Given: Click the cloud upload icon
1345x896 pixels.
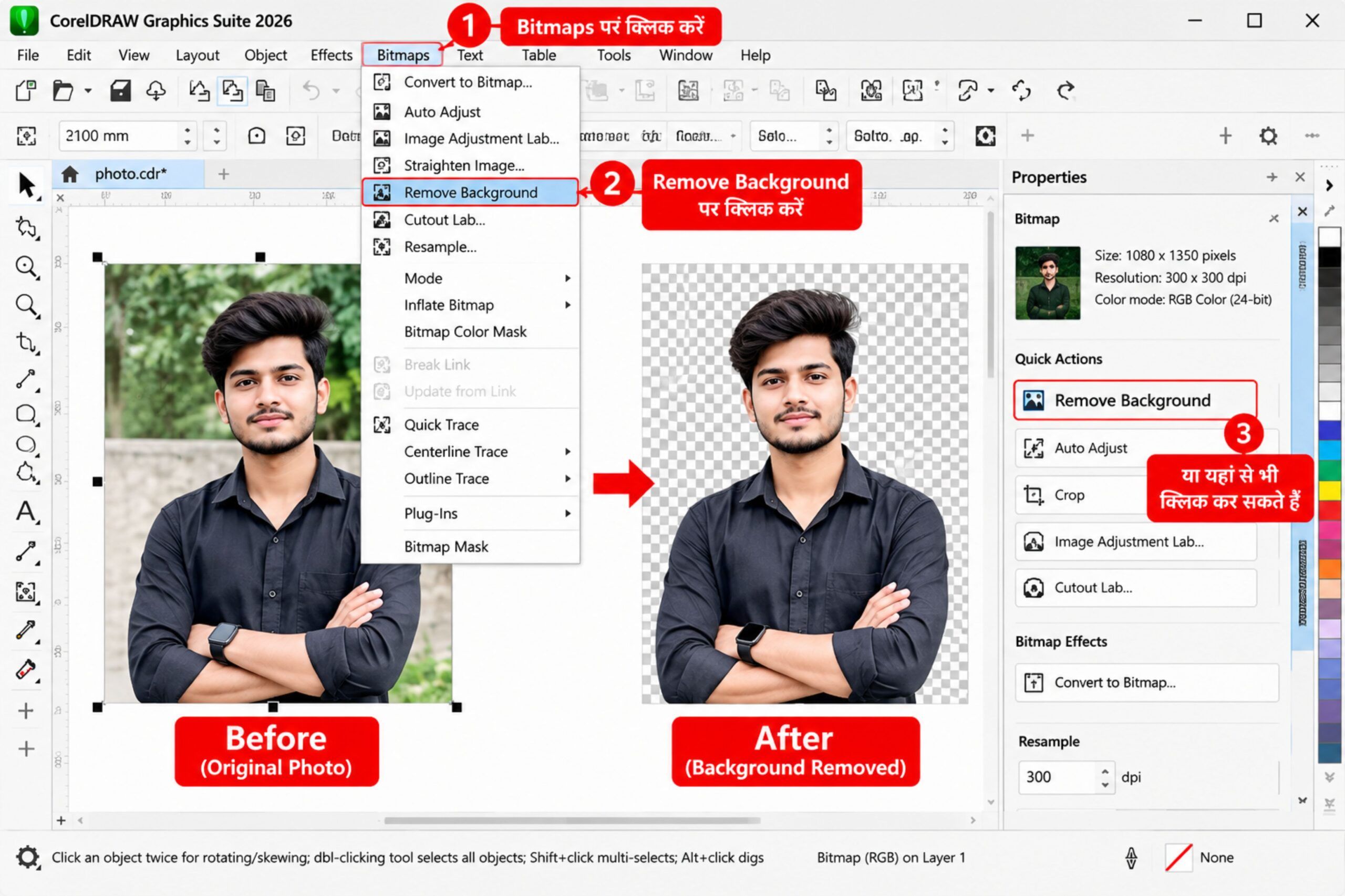Looking at the screenshot, I should click(x=156, y=90).
